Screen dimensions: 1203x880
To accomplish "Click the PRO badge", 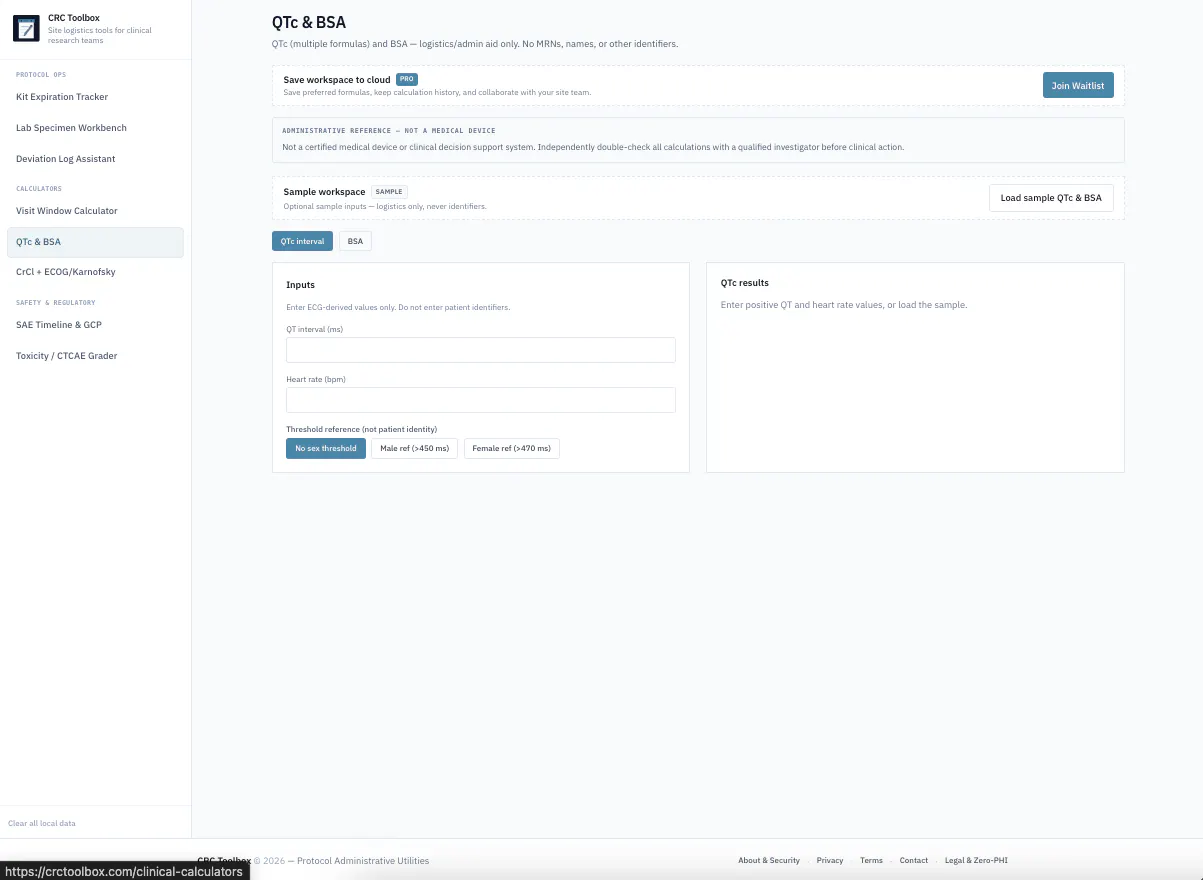I will click(407, 79).
